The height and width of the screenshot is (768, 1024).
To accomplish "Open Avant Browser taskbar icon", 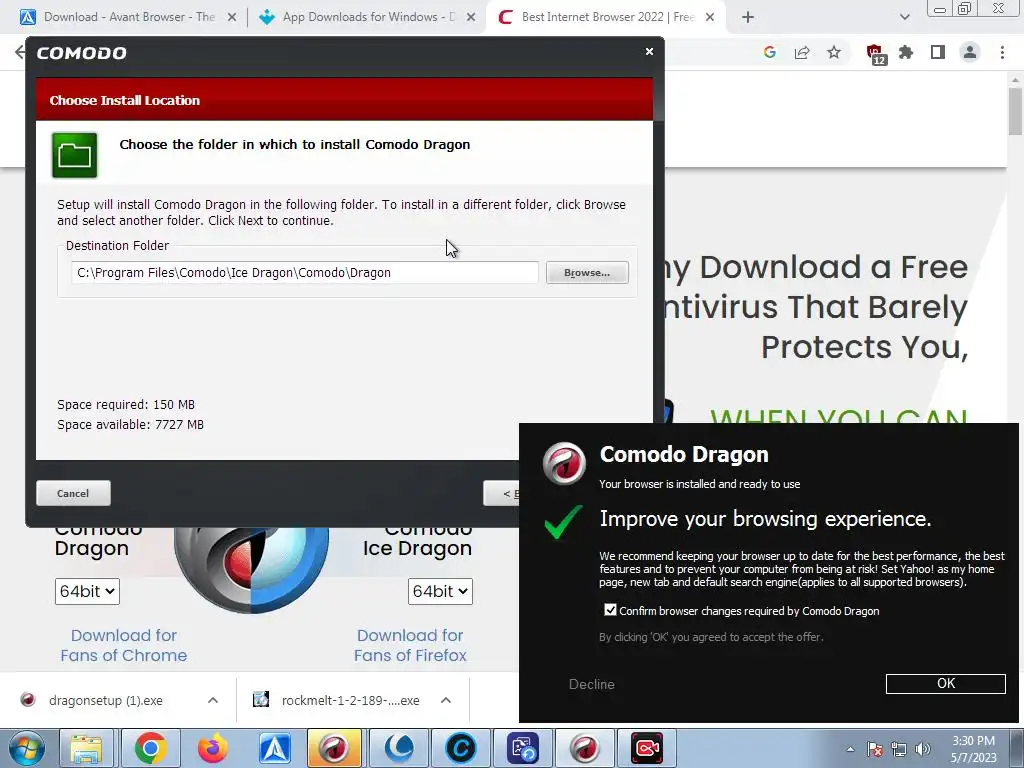I will (x=274, y=748).
